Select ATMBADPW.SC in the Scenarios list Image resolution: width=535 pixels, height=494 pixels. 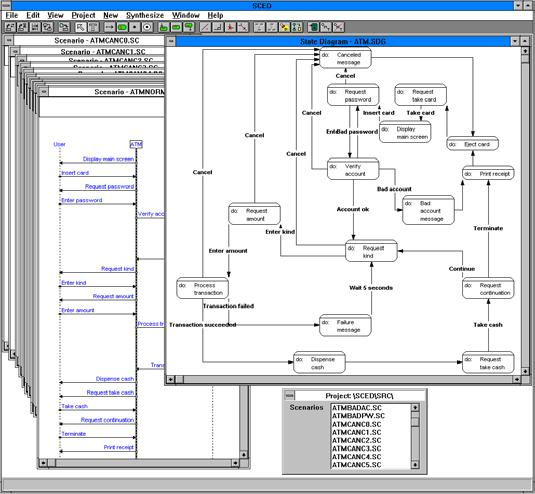point(358,416)
